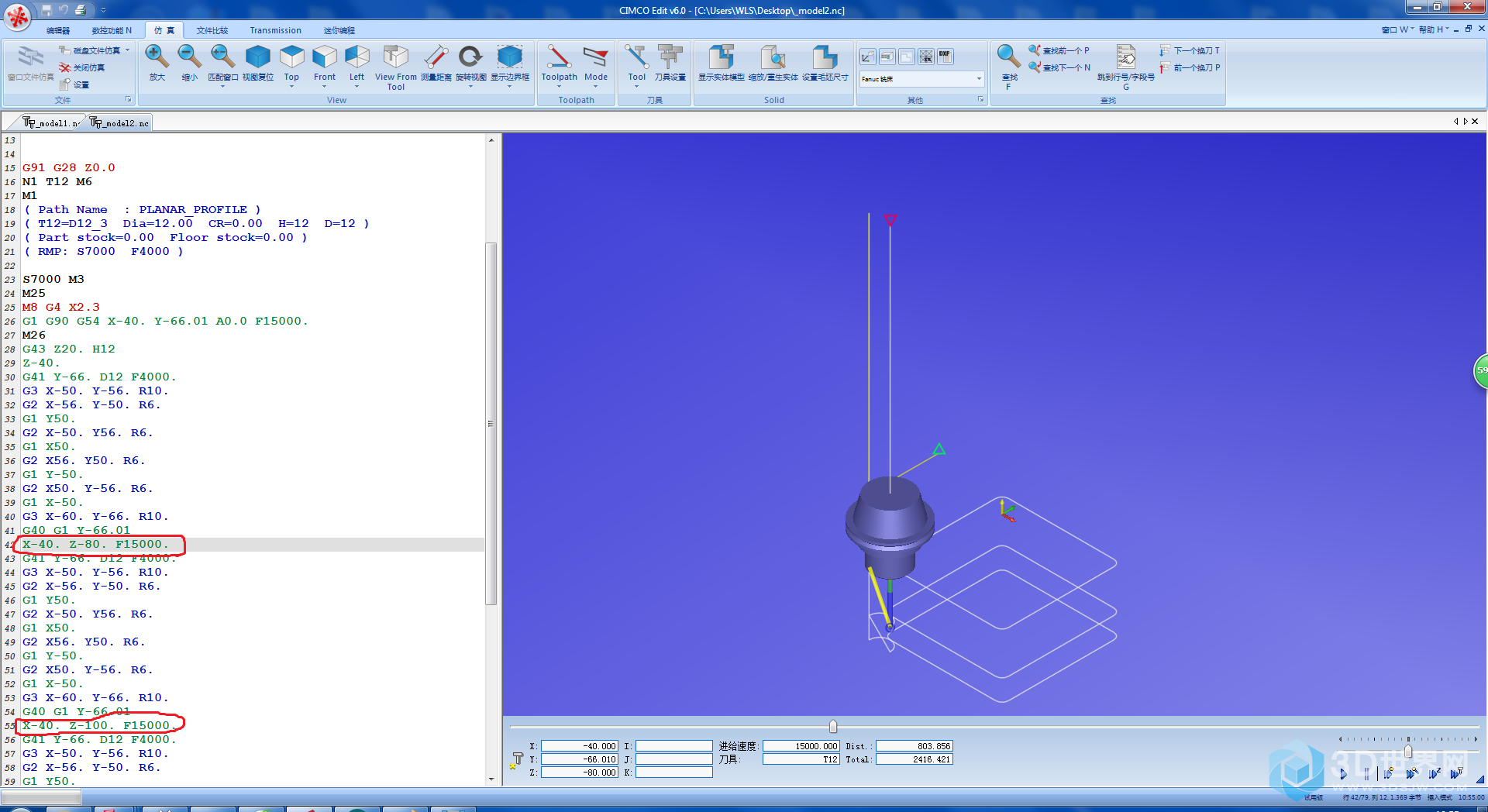Toggle the 显示边界框 bounding box icon
The width and height of the screenshot is (1488, 812).
[510, 57]
